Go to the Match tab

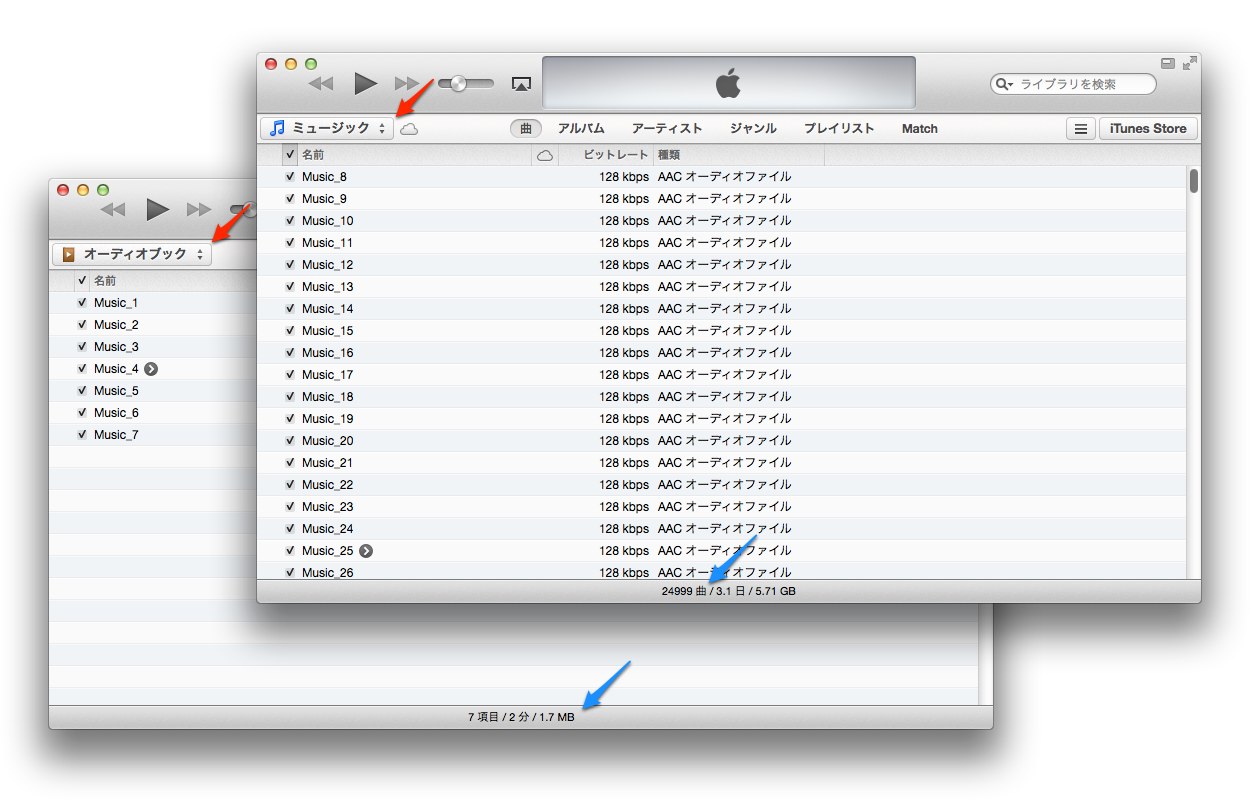click(x=920, y=129)
